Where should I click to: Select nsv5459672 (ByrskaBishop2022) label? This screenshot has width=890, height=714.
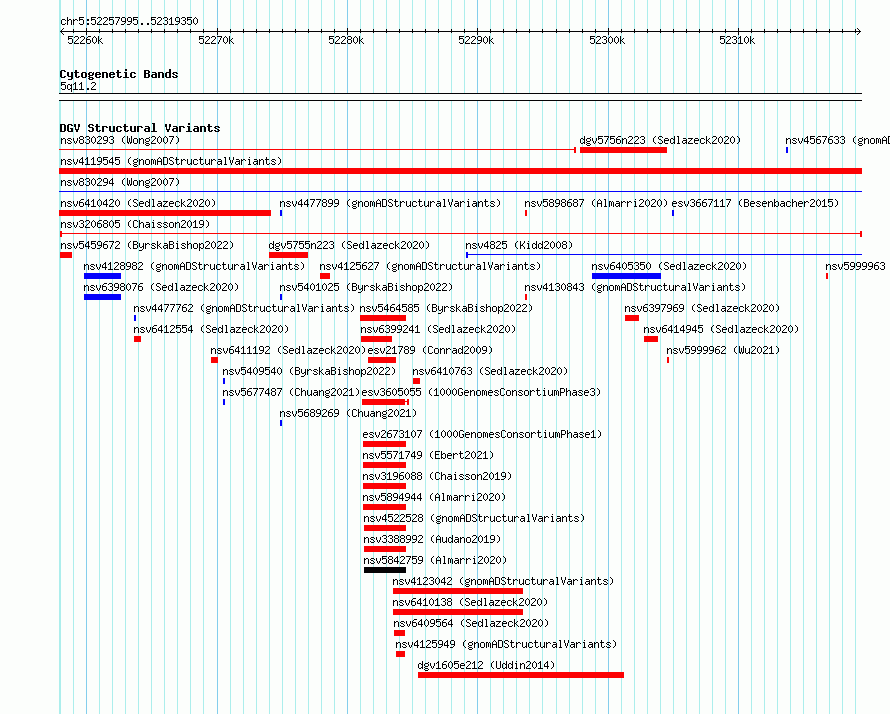(147, 245)
